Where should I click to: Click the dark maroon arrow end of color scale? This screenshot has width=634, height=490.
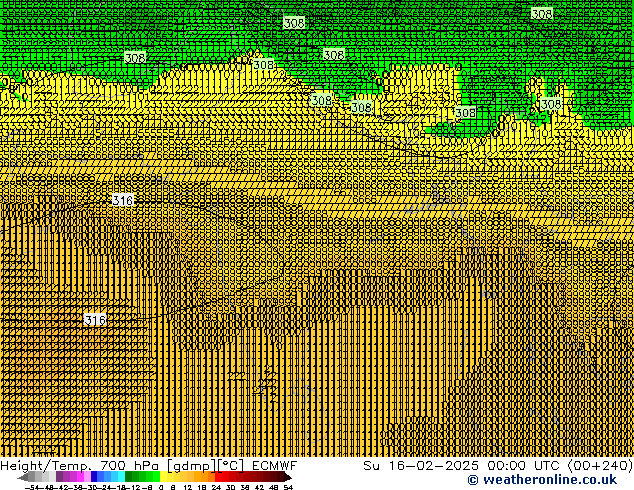287,478
